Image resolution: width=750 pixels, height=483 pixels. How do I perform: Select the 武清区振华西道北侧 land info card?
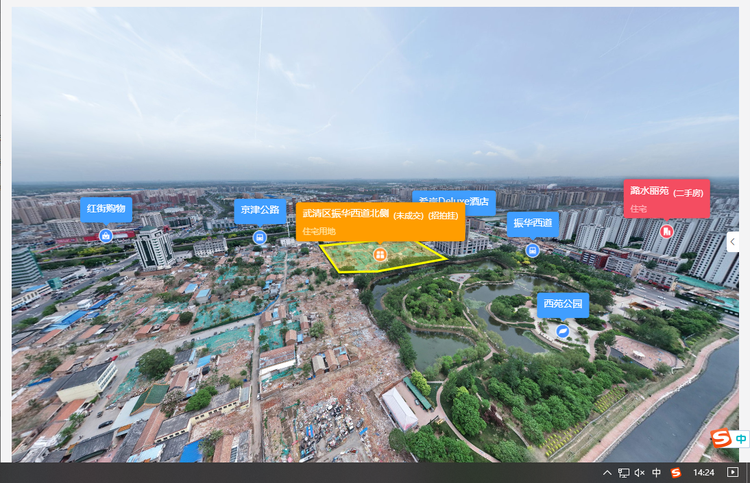(x=380, y=222)
